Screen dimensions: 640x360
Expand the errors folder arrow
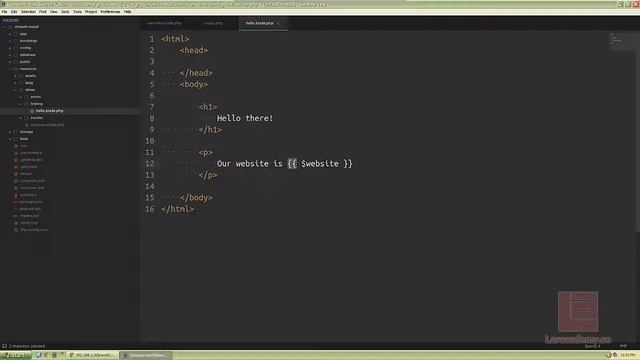[x=21, y=97]
